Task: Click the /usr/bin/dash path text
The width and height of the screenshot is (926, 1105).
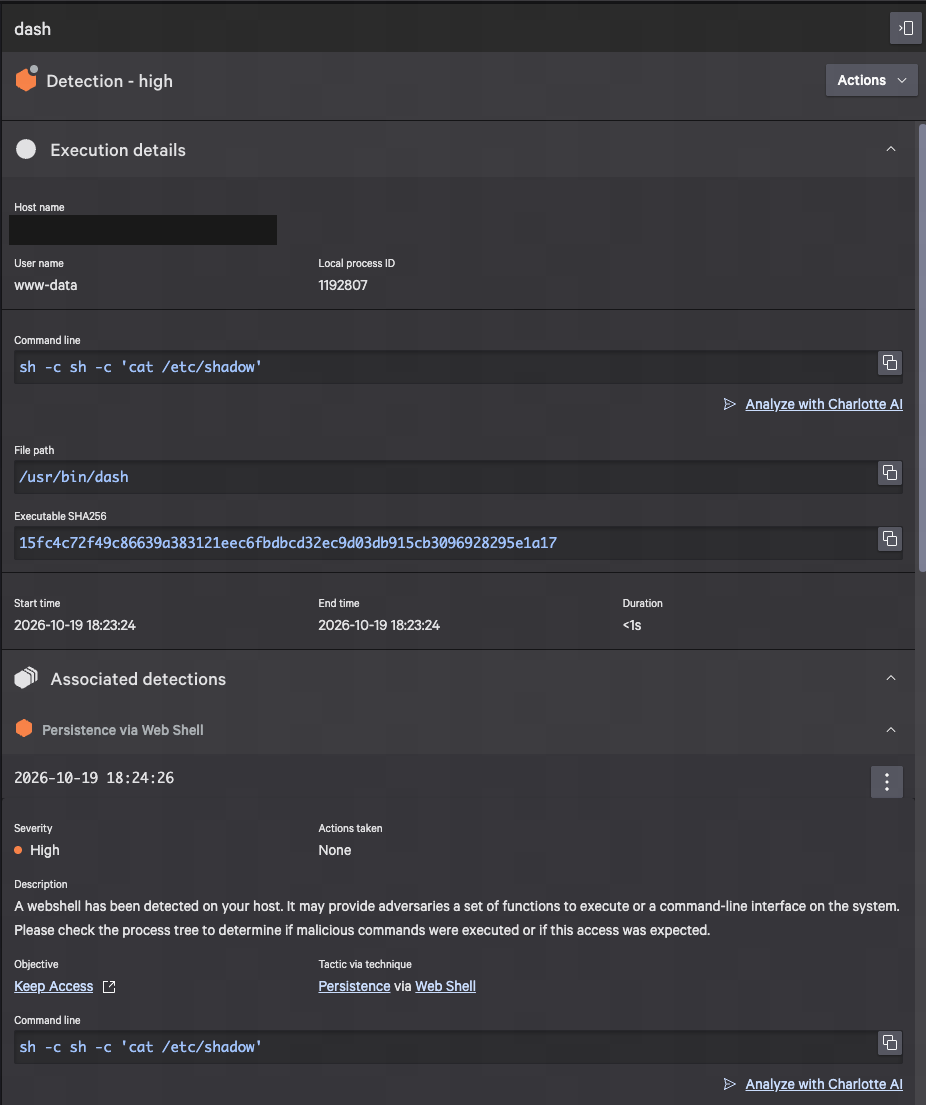Action: pos(74,477)
